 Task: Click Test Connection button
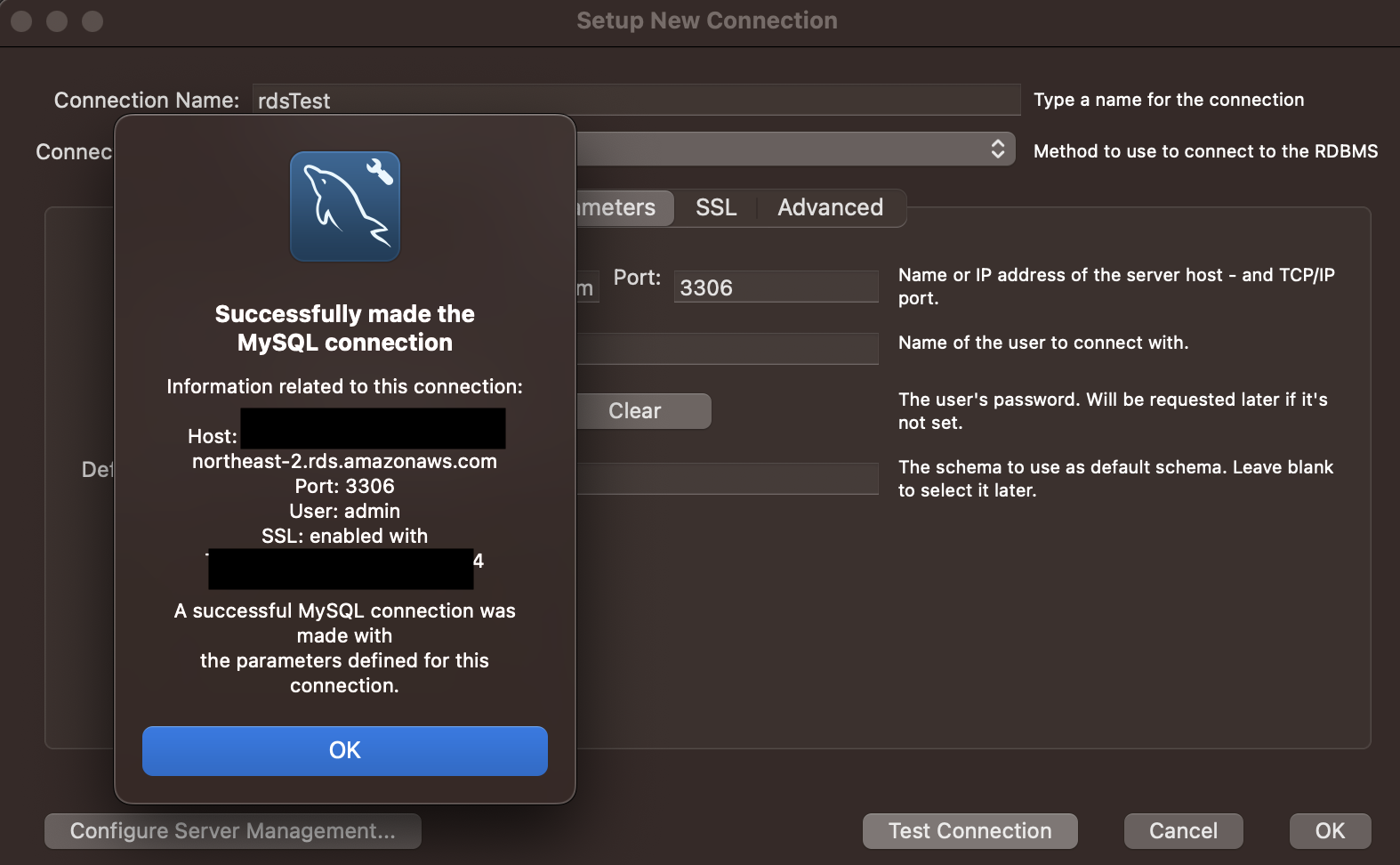[x=970, y=830]
